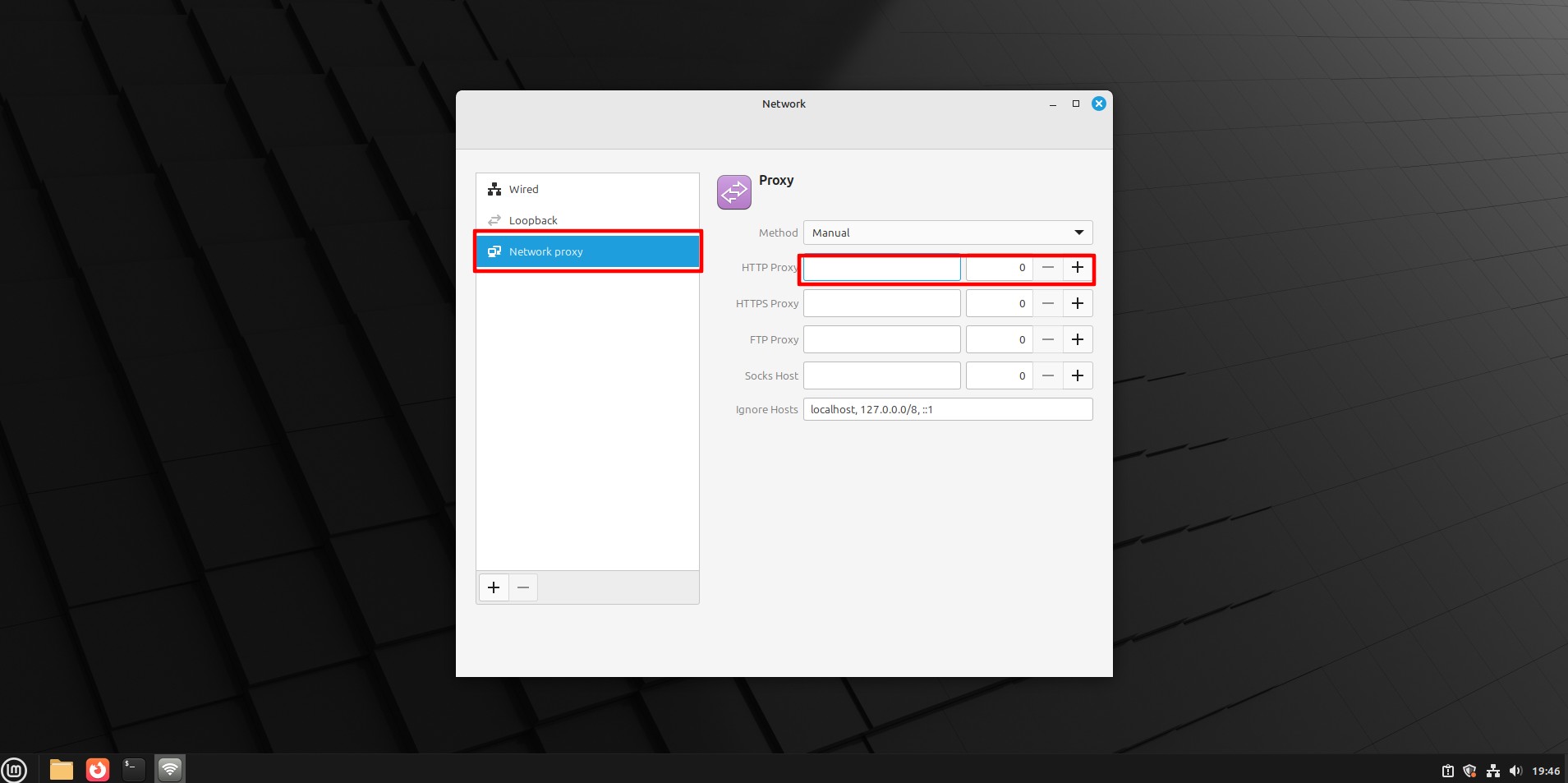Increase the HTTP Proxy port value
1568x783 pixels.
1077,268
